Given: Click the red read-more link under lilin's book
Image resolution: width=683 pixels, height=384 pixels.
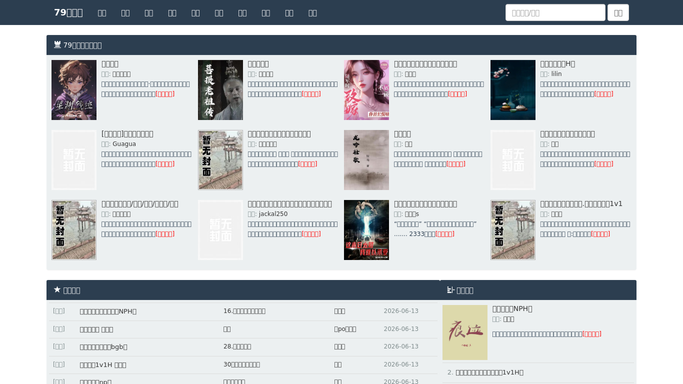Looking at the screenshot, I should 603,94.
